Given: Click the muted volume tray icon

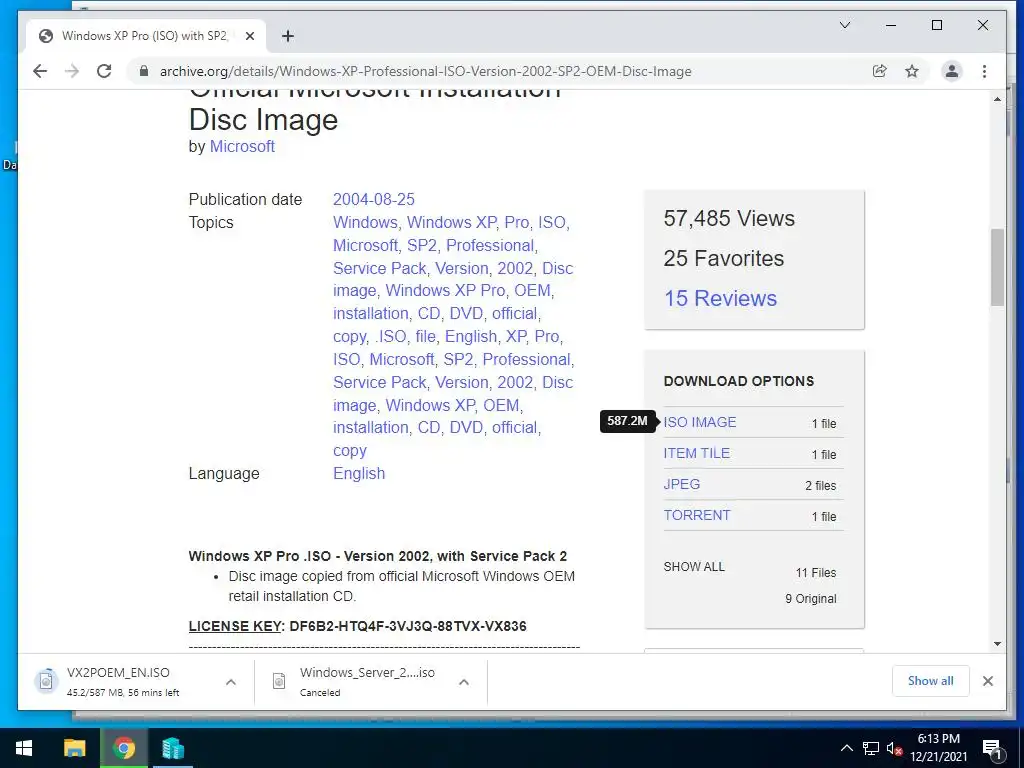Looking at the screenshot, I should pyautogui.click(x=894, y=748).
